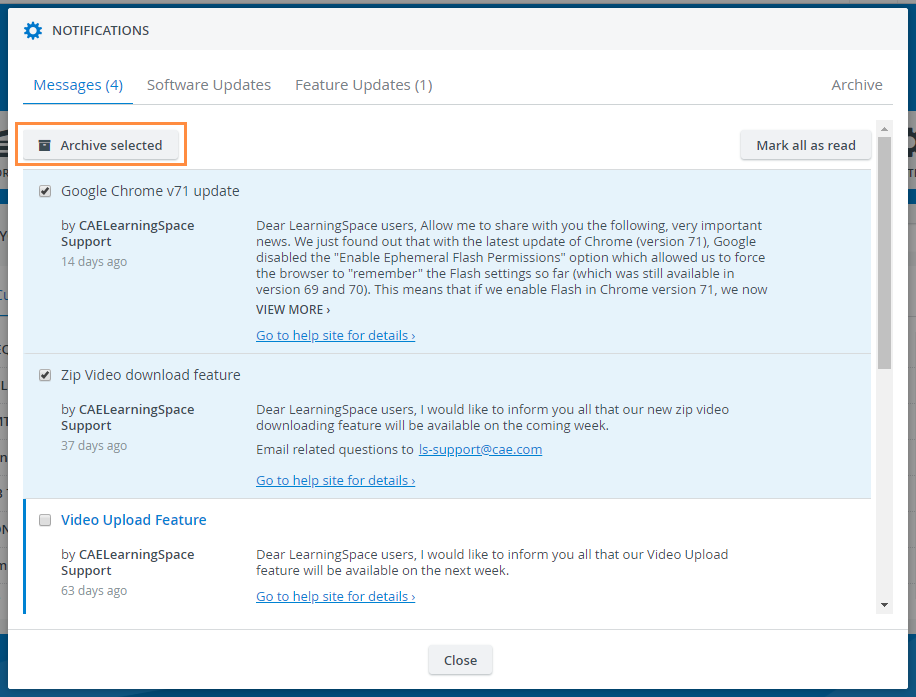Screen dimensions: 916x697
Task: Uncheck the Zip Video download feature checkbox
Action: point(45,375)
